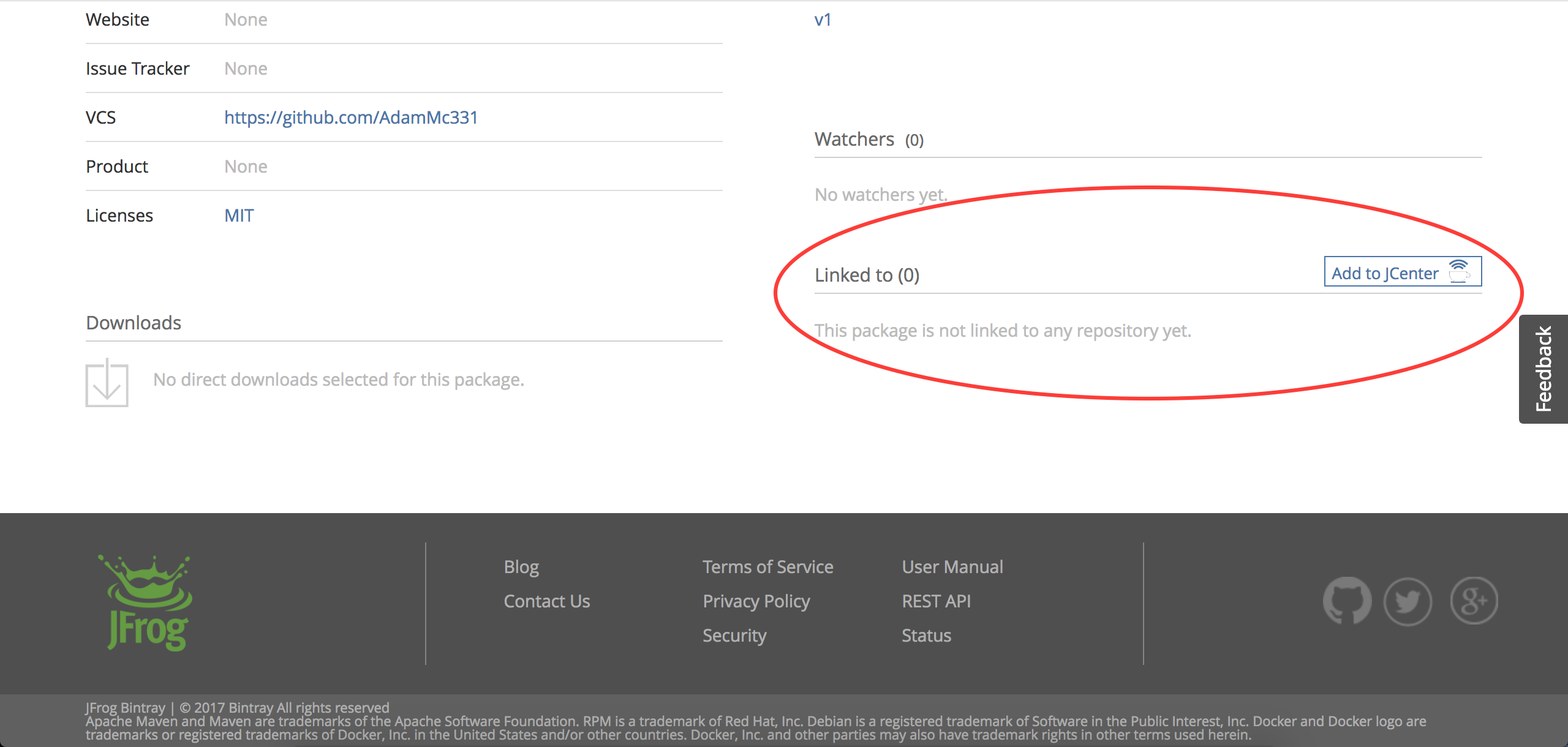Viewport: 1568px width, 747px height.
Task: Click the Google Plus footer icon
Action: 1474,601
